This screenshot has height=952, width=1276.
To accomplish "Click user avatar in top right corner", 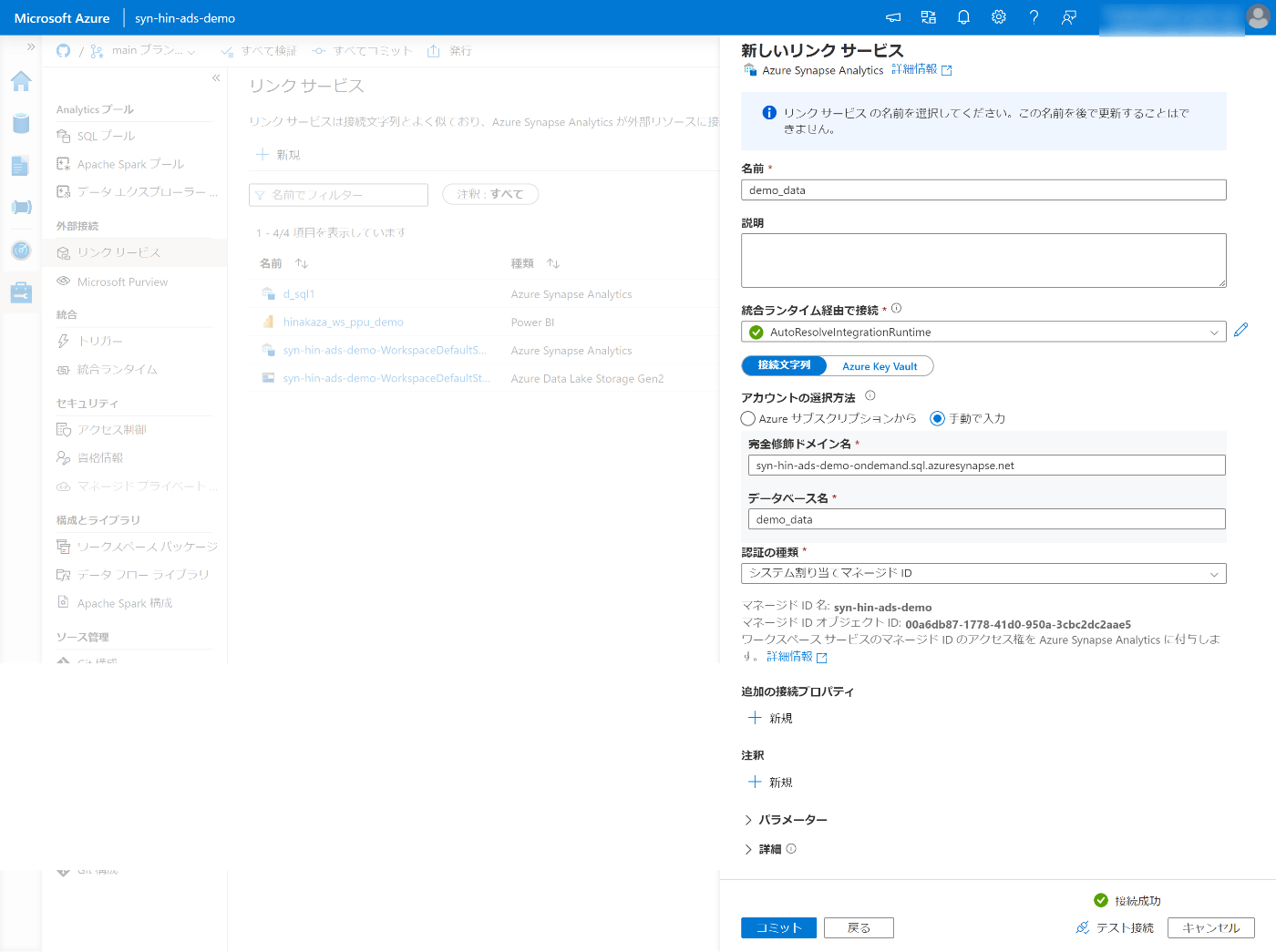I will click(1258, 17).
